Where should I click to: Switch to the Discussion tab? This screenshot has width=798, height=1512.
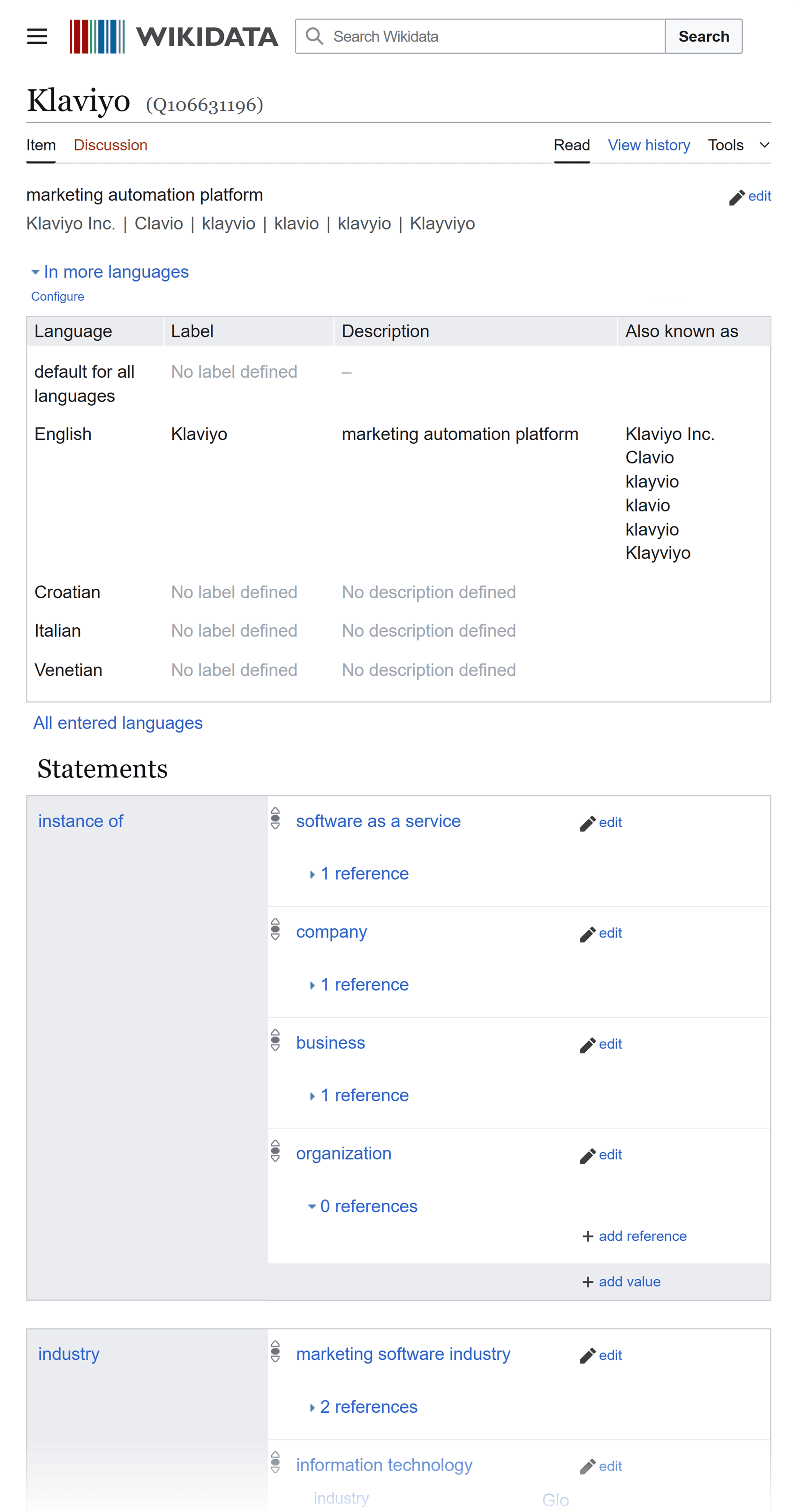pos(110,145)
